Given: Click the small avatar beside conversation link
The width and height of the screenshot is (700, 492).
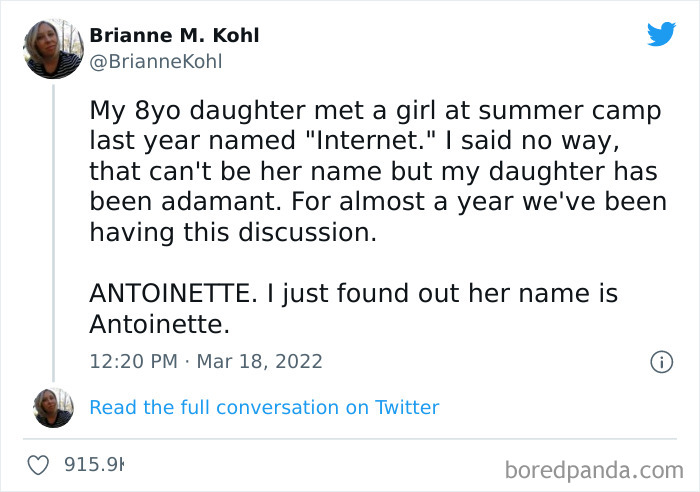Looking at the screenshot, I should (53, 407).
